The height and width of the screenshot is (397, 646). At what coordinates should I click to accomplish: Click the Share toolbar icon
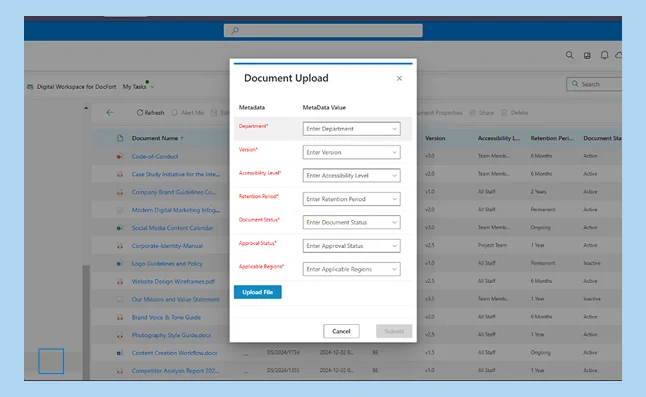[x=473, y=112]
